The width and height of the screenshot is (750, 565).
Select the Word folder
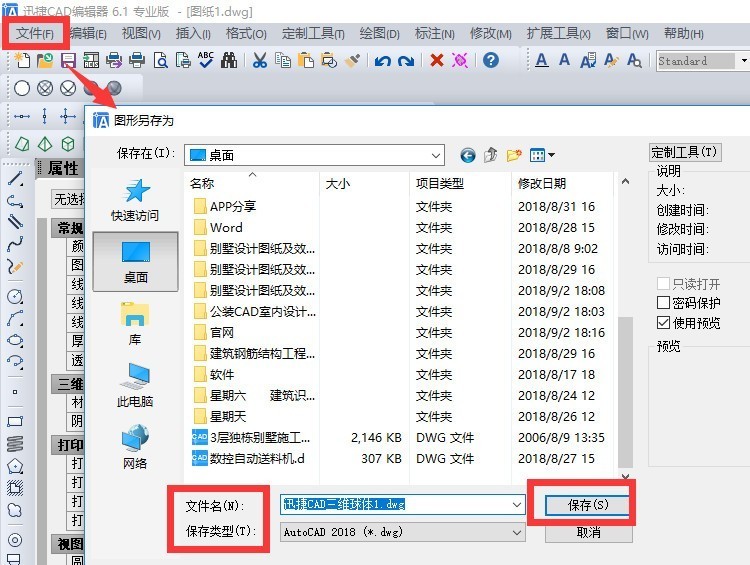[x=226, y=228]
